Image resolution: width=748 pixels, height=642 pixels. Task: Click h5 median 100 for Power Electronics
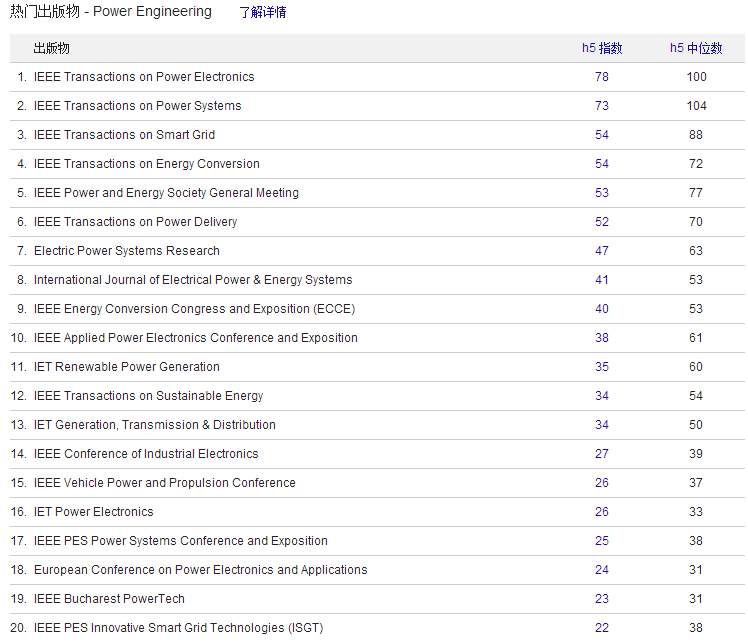696,77
